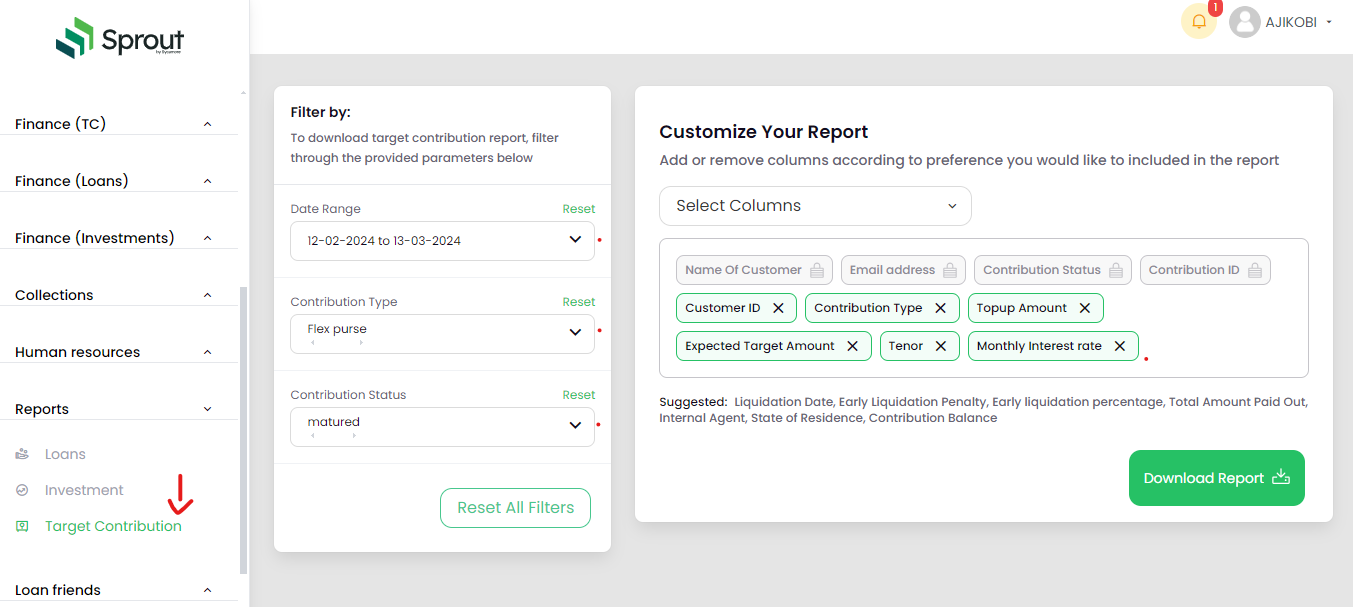Open the Select Columns dropdown

(x=815, y=206)
